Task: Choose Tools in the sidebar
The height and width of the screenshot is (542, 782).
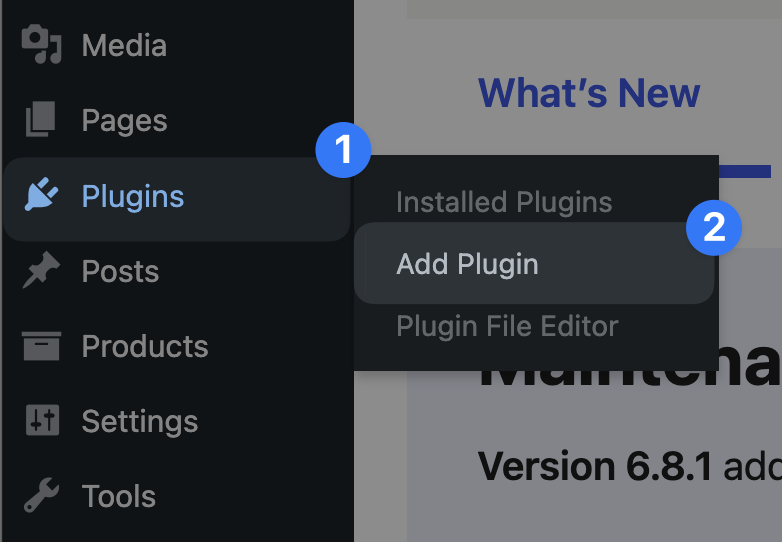Action: pos(118,496)
